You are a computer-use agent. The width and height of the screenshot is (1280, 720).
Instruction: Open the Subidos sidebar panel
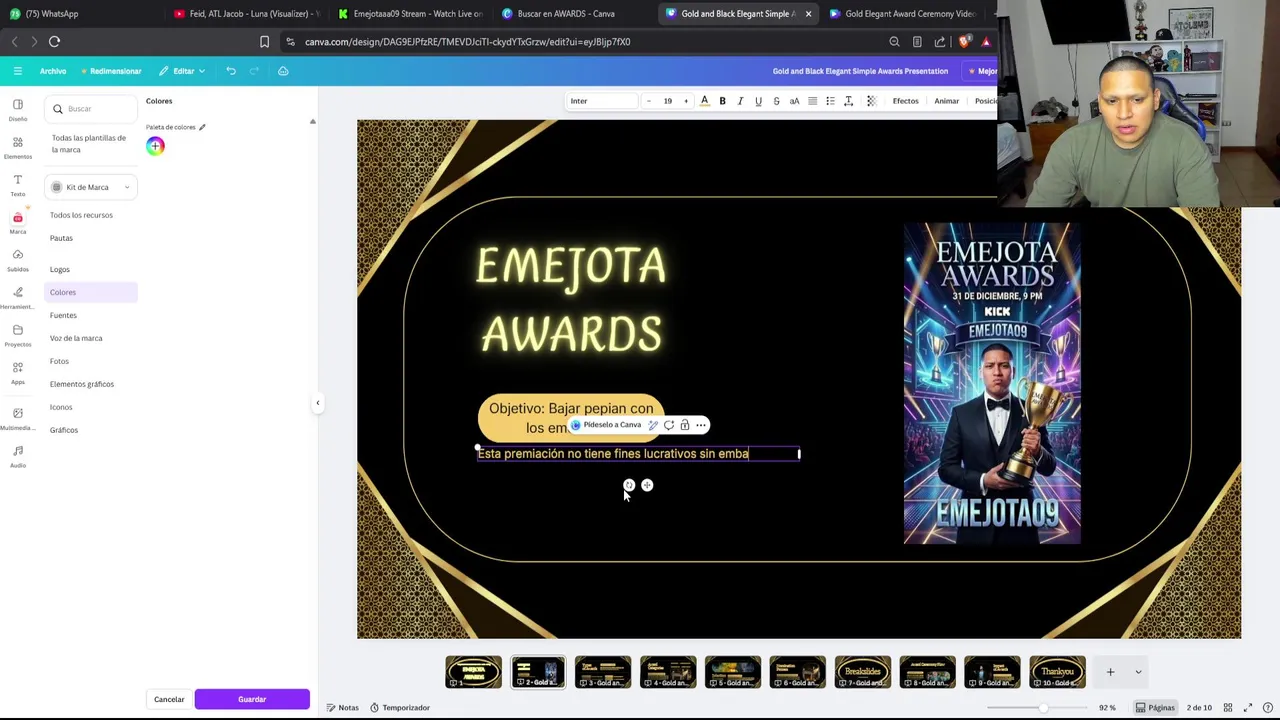(17, 260)
